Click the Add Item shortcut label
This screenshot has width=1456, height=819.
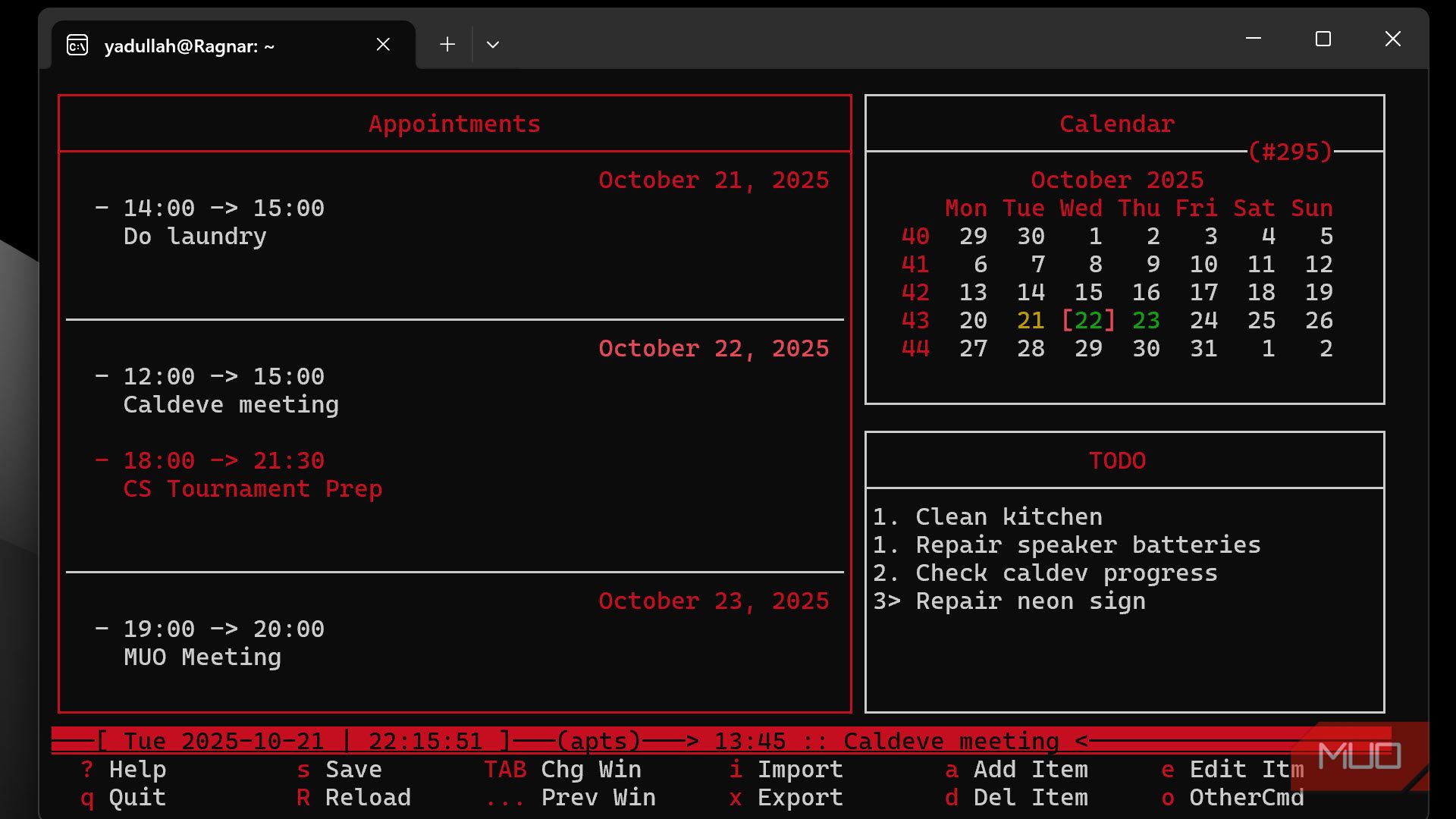coord(1031,770)
